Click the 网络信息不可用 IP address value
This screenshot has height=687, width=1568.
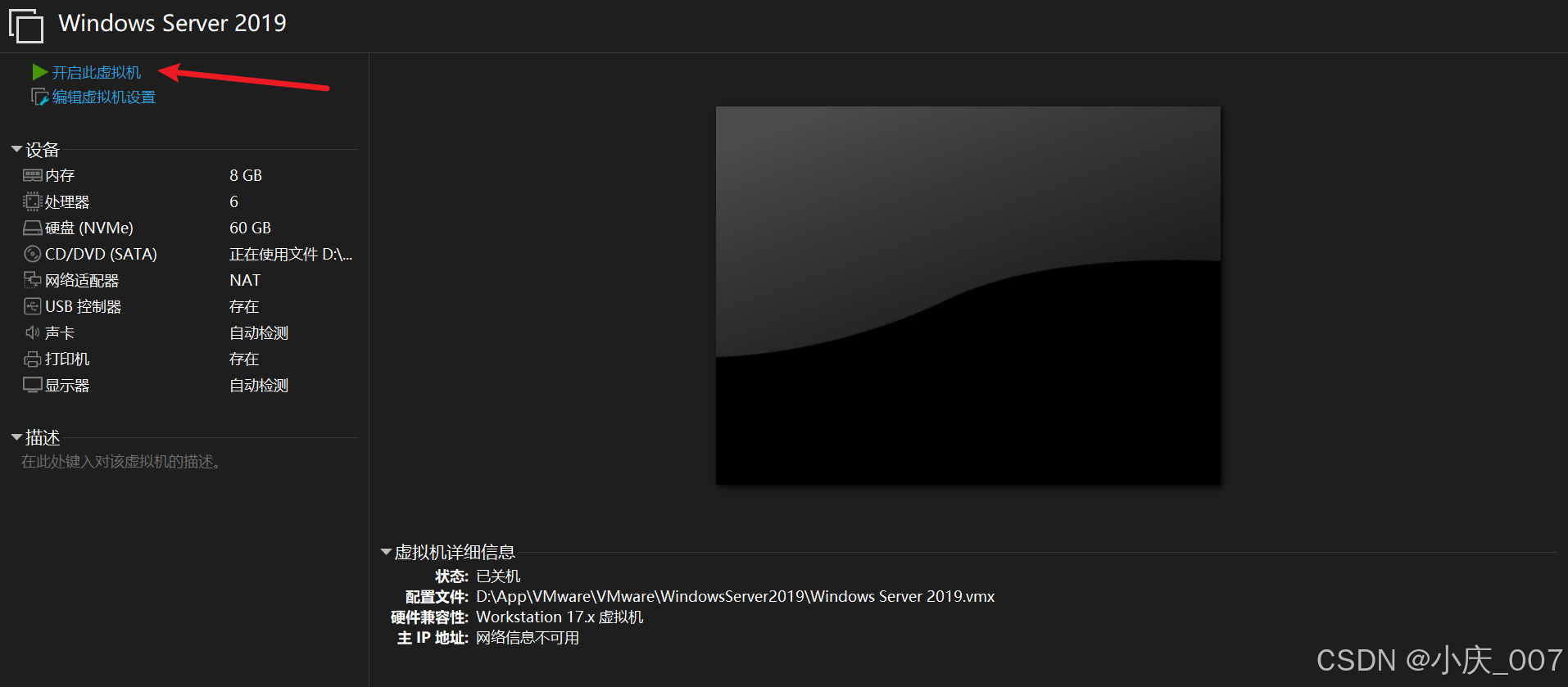click(528, 637)
